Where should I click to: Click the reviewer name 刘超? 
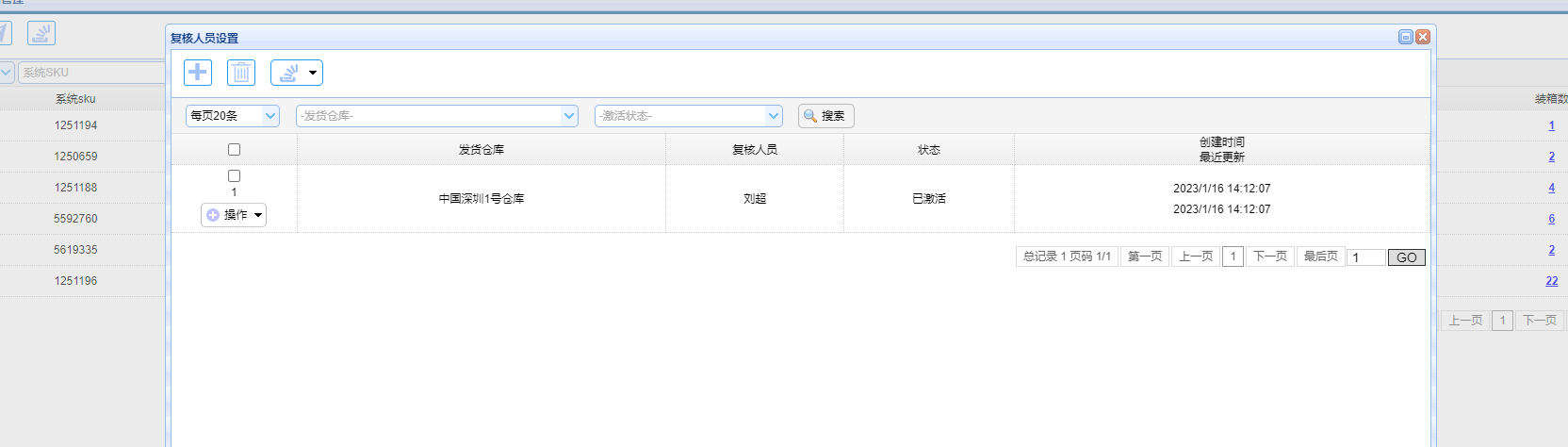755,199
